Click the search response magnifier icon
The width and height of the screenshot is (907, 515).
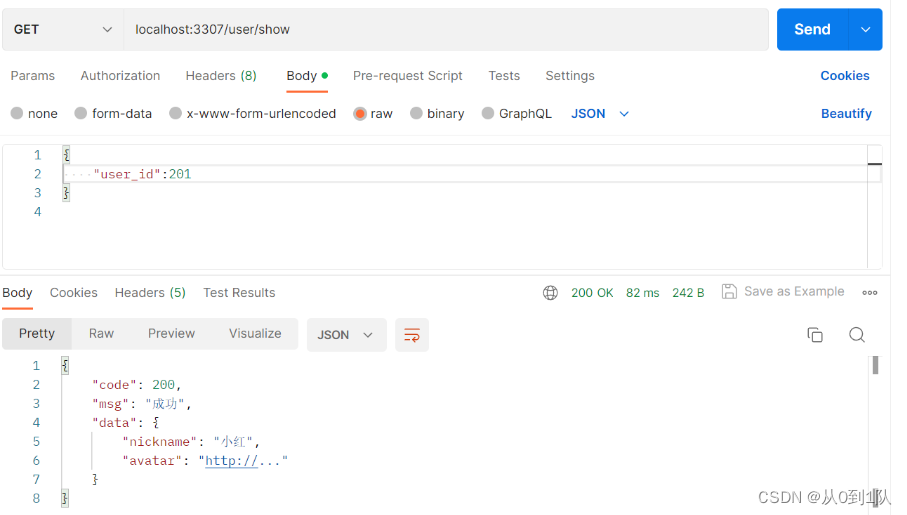click(x=857, y=334)
